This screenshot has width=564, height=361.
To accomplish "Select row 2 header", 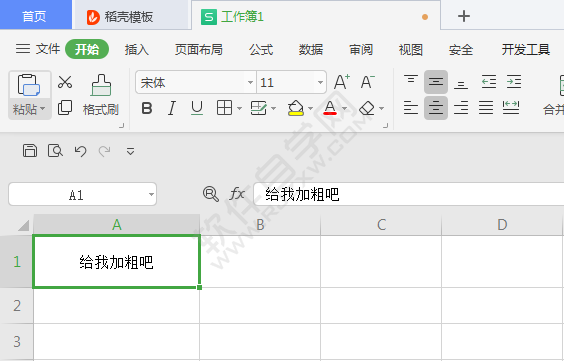I will pyautogui.click(x=17, y=306).
